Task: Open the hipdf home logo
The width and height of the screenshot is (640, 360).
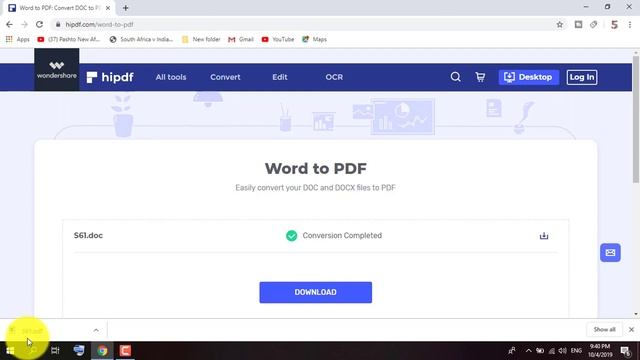Action: click(110, 77)
